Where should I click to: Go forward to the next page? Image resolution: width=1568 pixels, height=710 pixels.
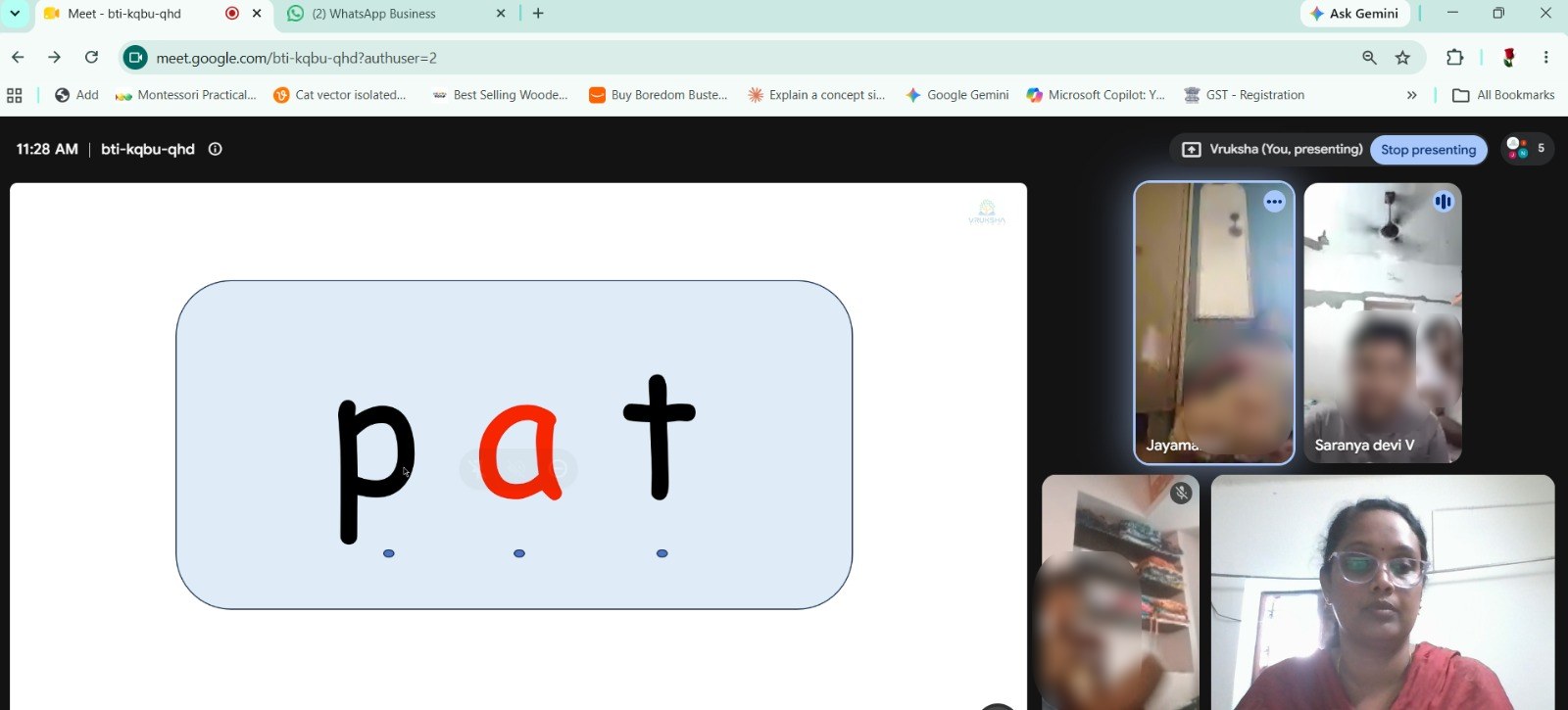coord(54,58)
